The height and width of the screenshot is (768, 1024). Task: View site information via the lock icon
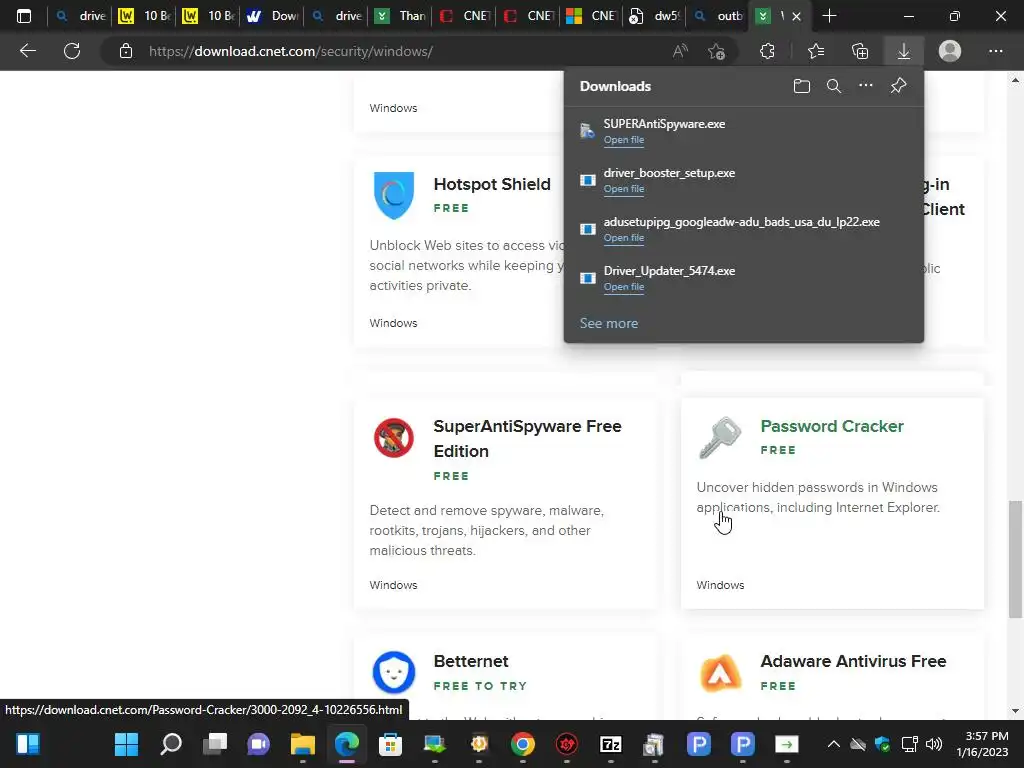point(126,51)
